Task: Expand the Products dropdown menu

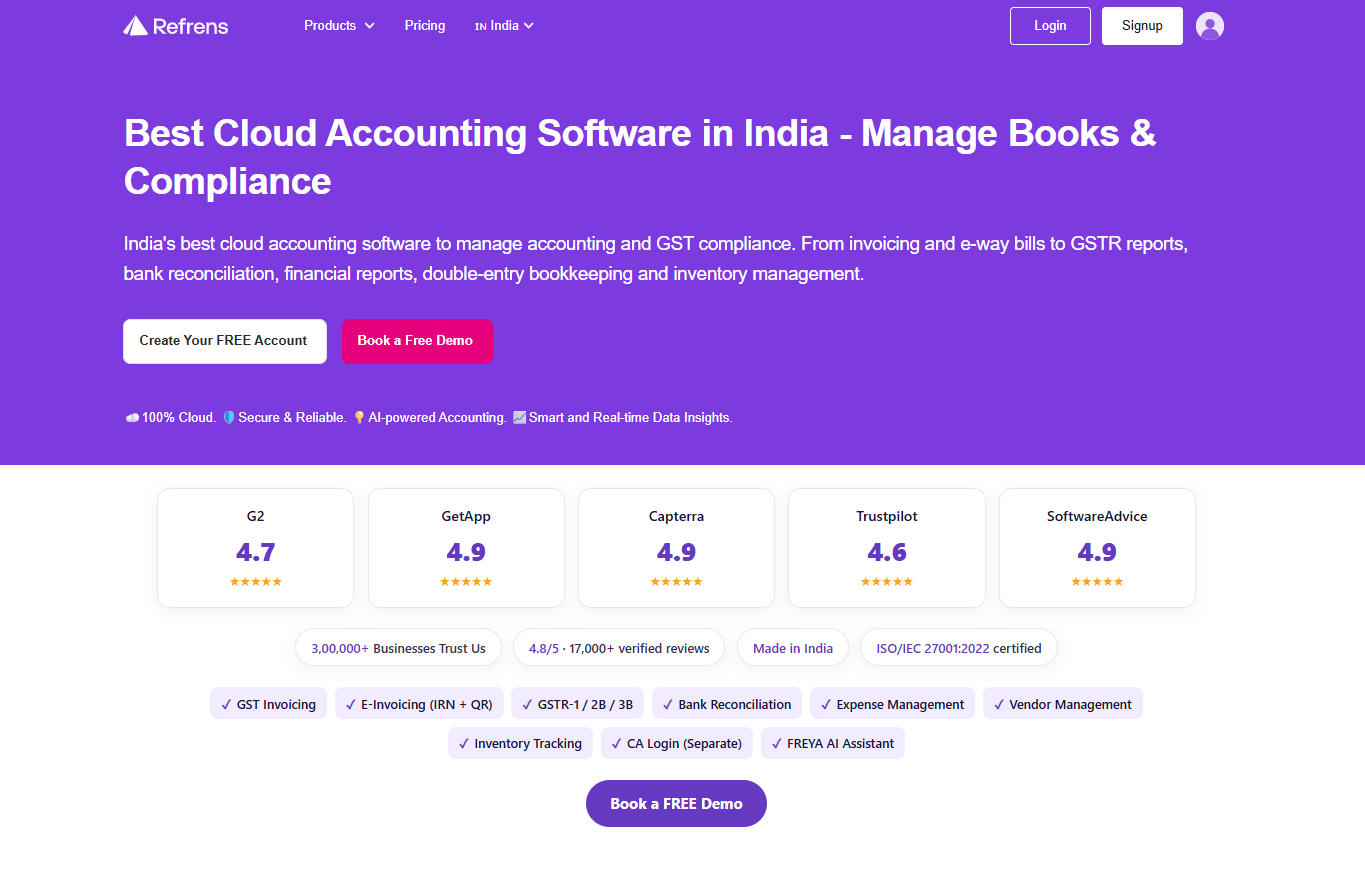Action: click(340, 26)
